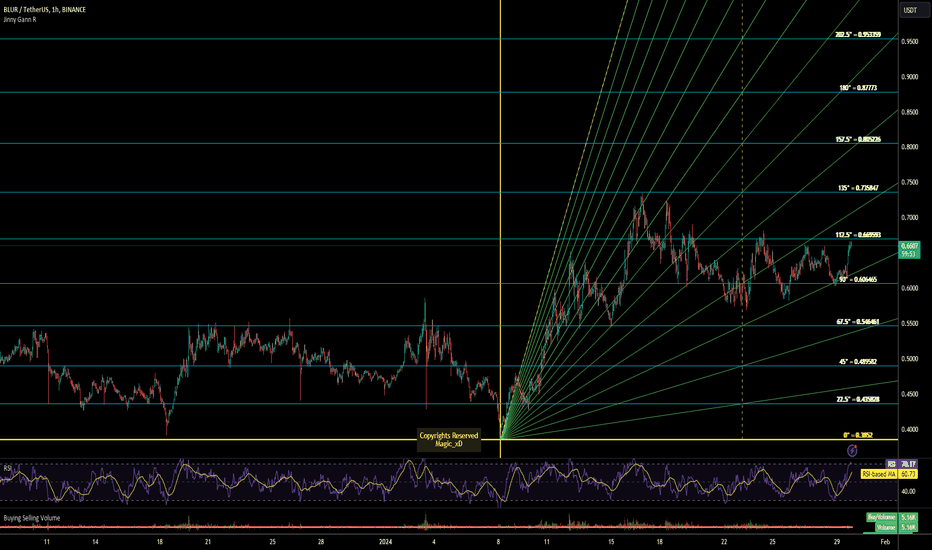Click the 112.5° Gann level label
The height and width of the screenshot is (550, 932).
click(x=858, y=235)
